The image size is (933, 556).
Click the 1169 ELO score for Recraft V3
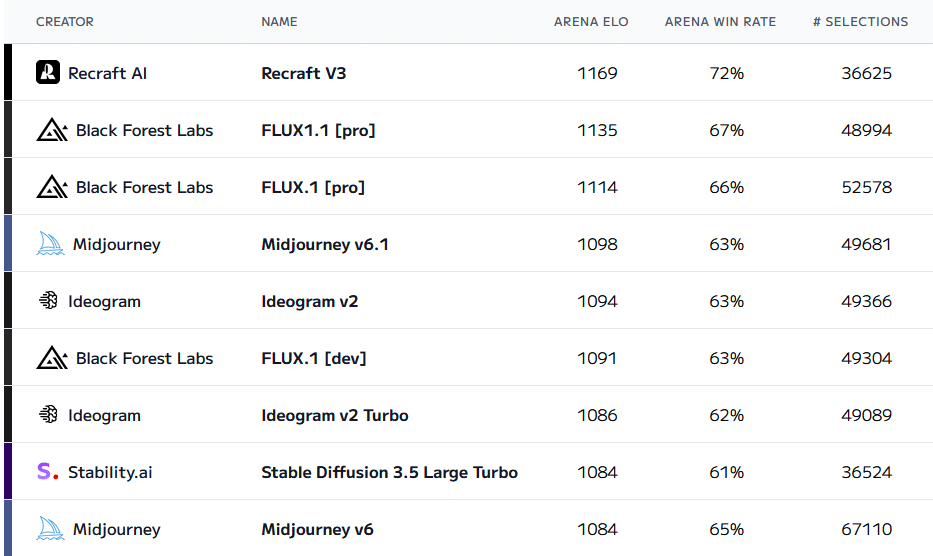point(597,73)
